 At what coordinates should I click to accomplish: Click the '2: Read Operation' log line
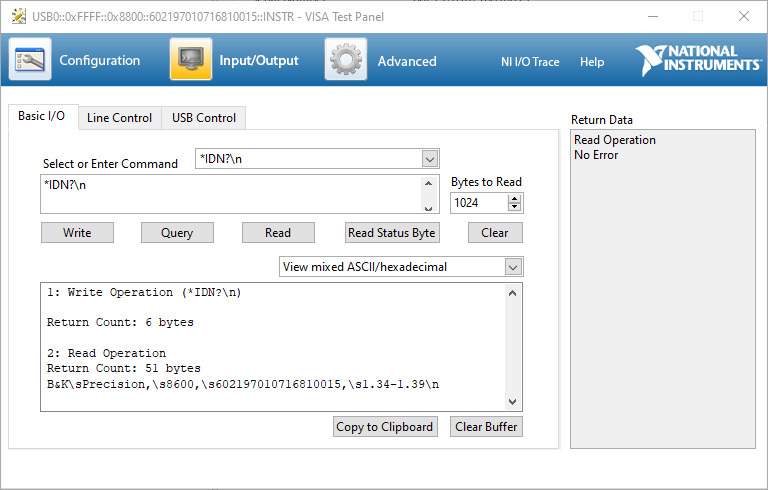pyautogui.click(x=106, y=353)
